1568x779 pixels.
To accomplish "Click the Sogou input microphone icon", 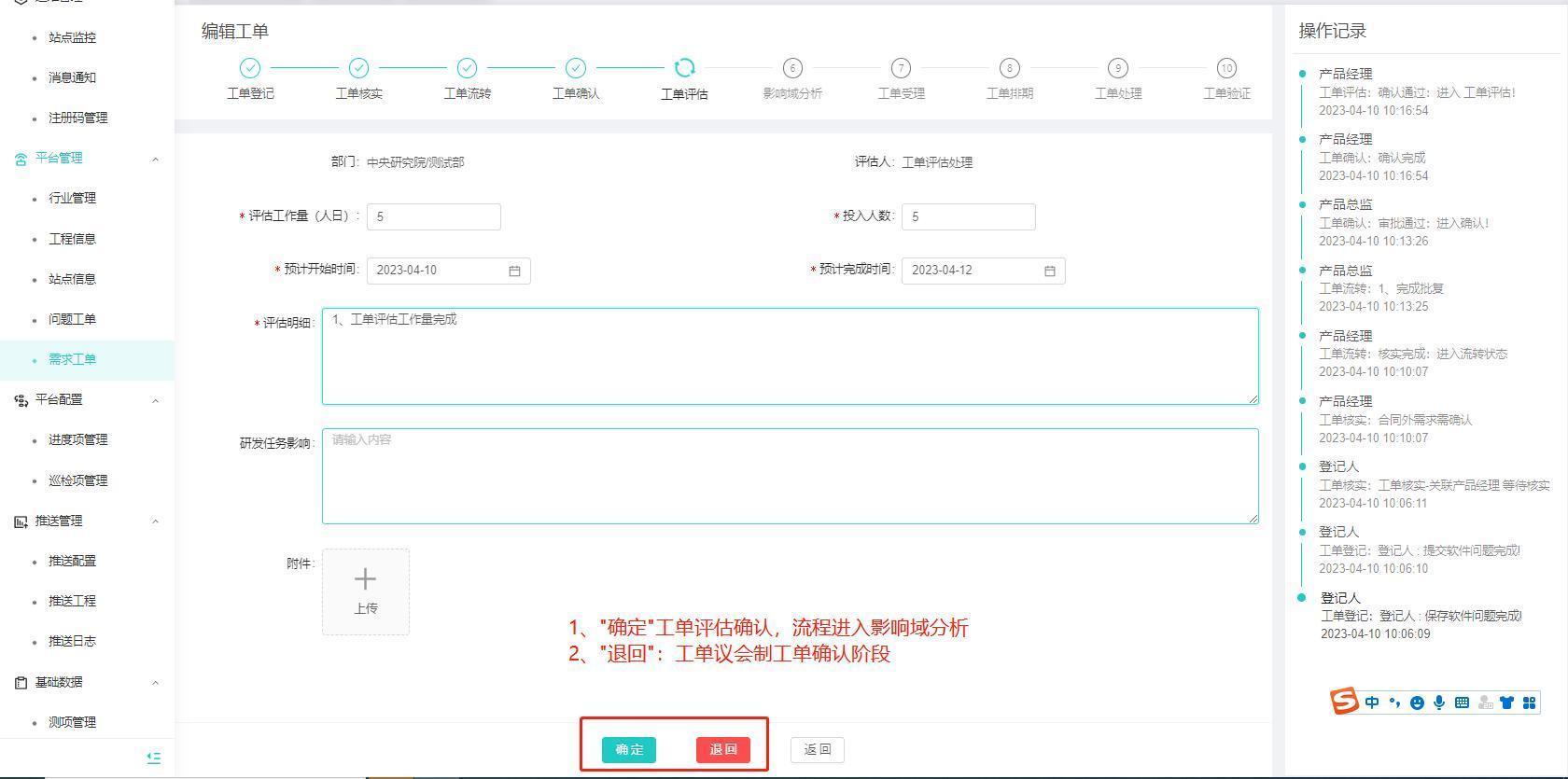I will click(1439, 702).
